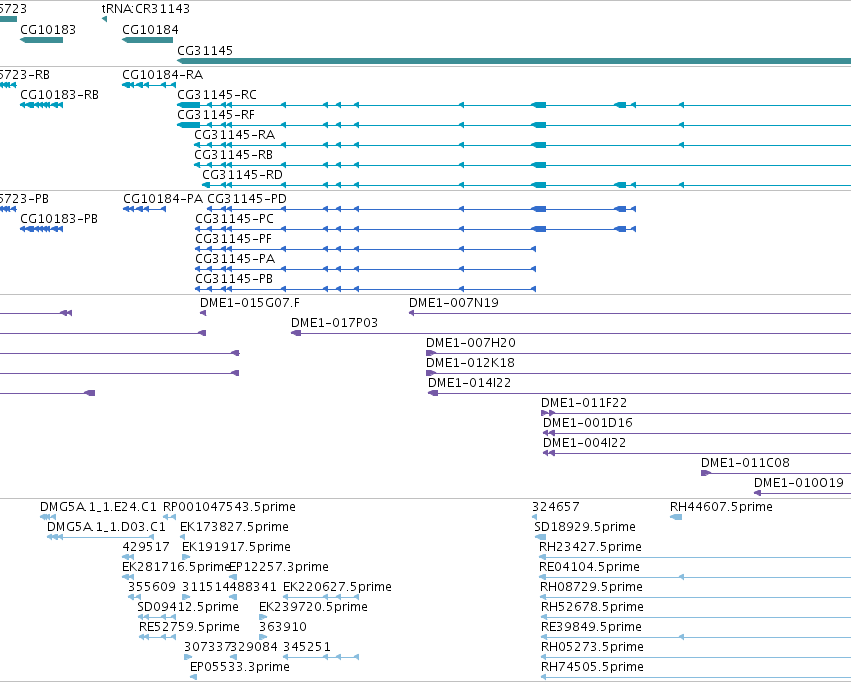This screenshot has width=851, height=682.
Task: Click the CG31145 gene label
Action: 205,50
